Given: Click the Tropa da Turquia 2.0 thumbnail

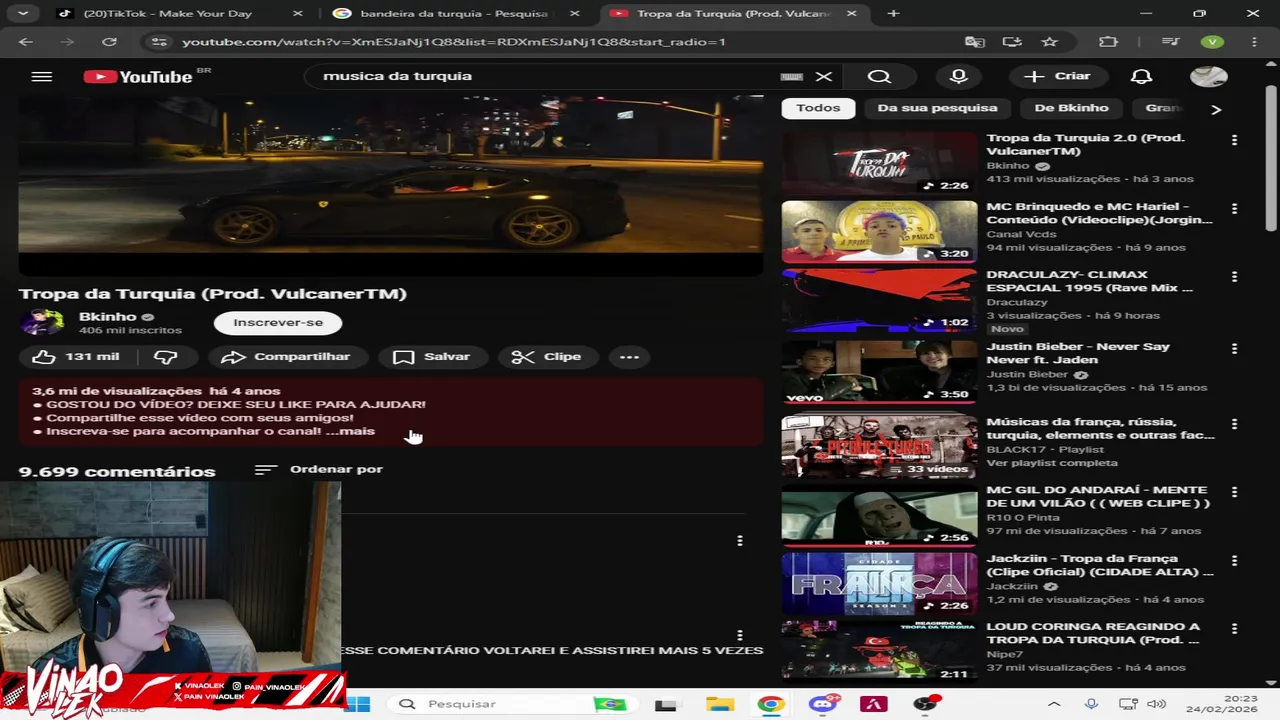Looking at the screenshot, I should coord(879,164).
